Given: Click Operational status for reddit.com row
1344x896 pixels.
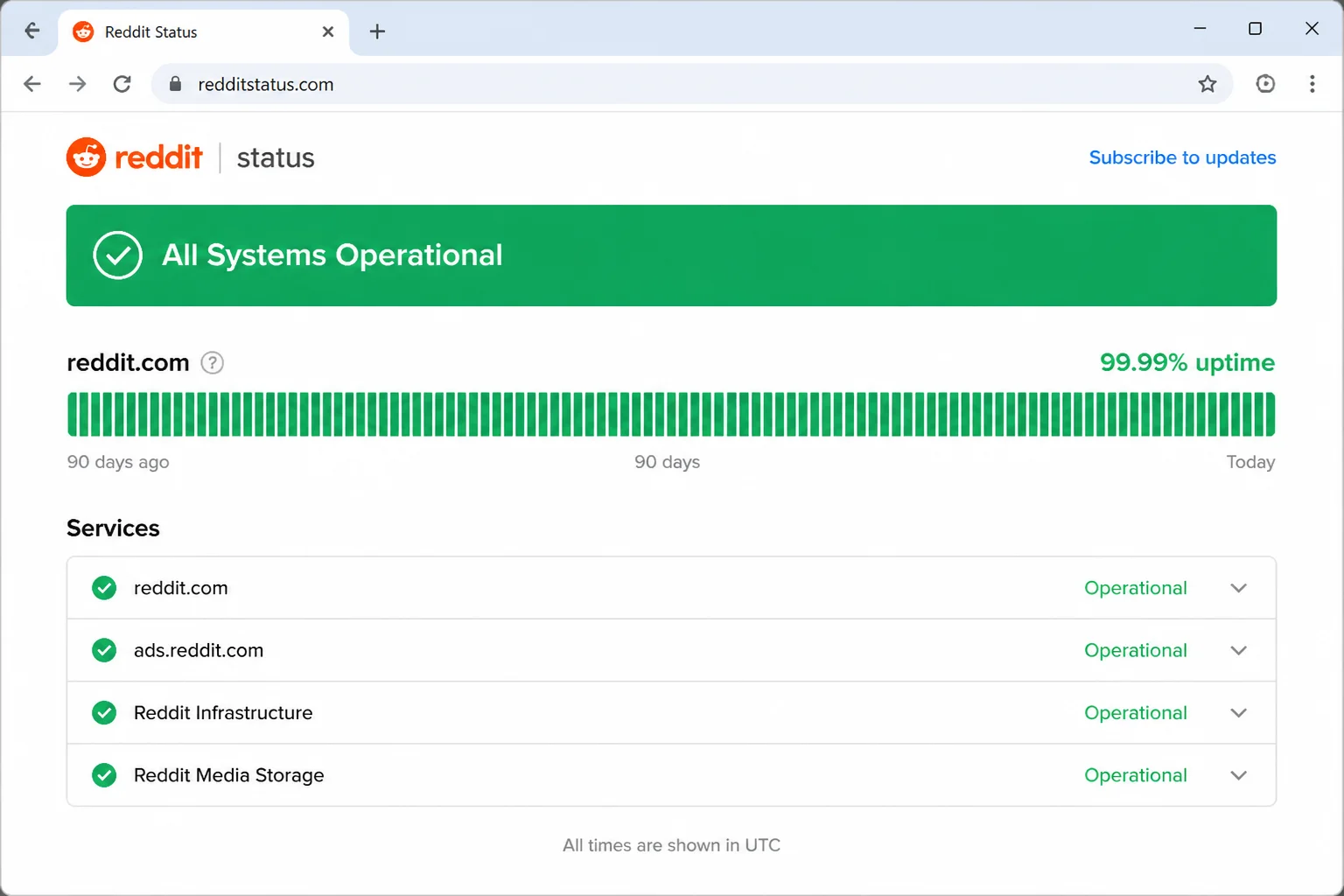Looking at the screenshot, I should (x=1136, y=588).
